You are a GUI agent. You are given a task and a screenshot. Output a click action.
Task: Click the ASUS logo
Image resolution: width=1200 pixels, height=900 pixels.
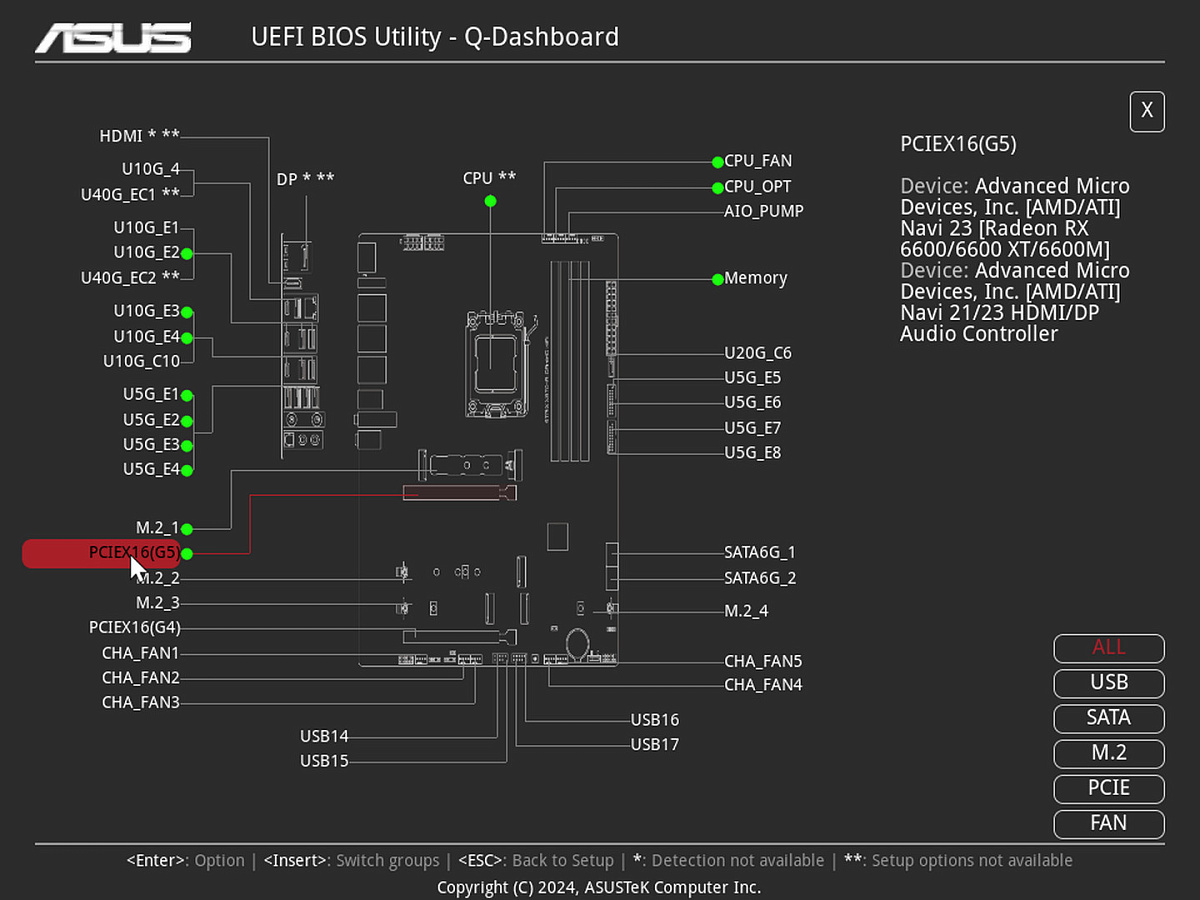point(113,38)
